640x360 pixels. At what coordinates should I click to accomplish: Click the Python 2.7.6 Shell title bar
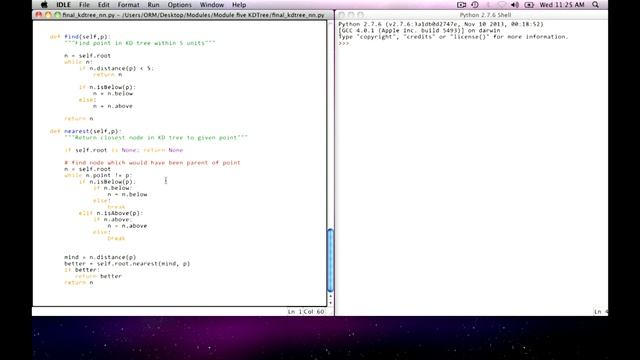[485, 15]
